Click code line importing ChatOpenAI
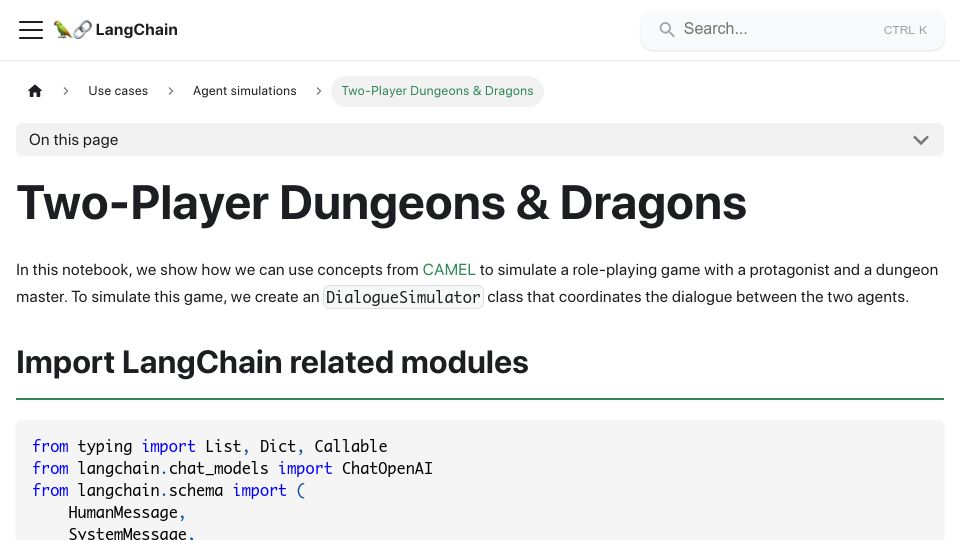Screen dimensions: 960x540 (232, 468)
